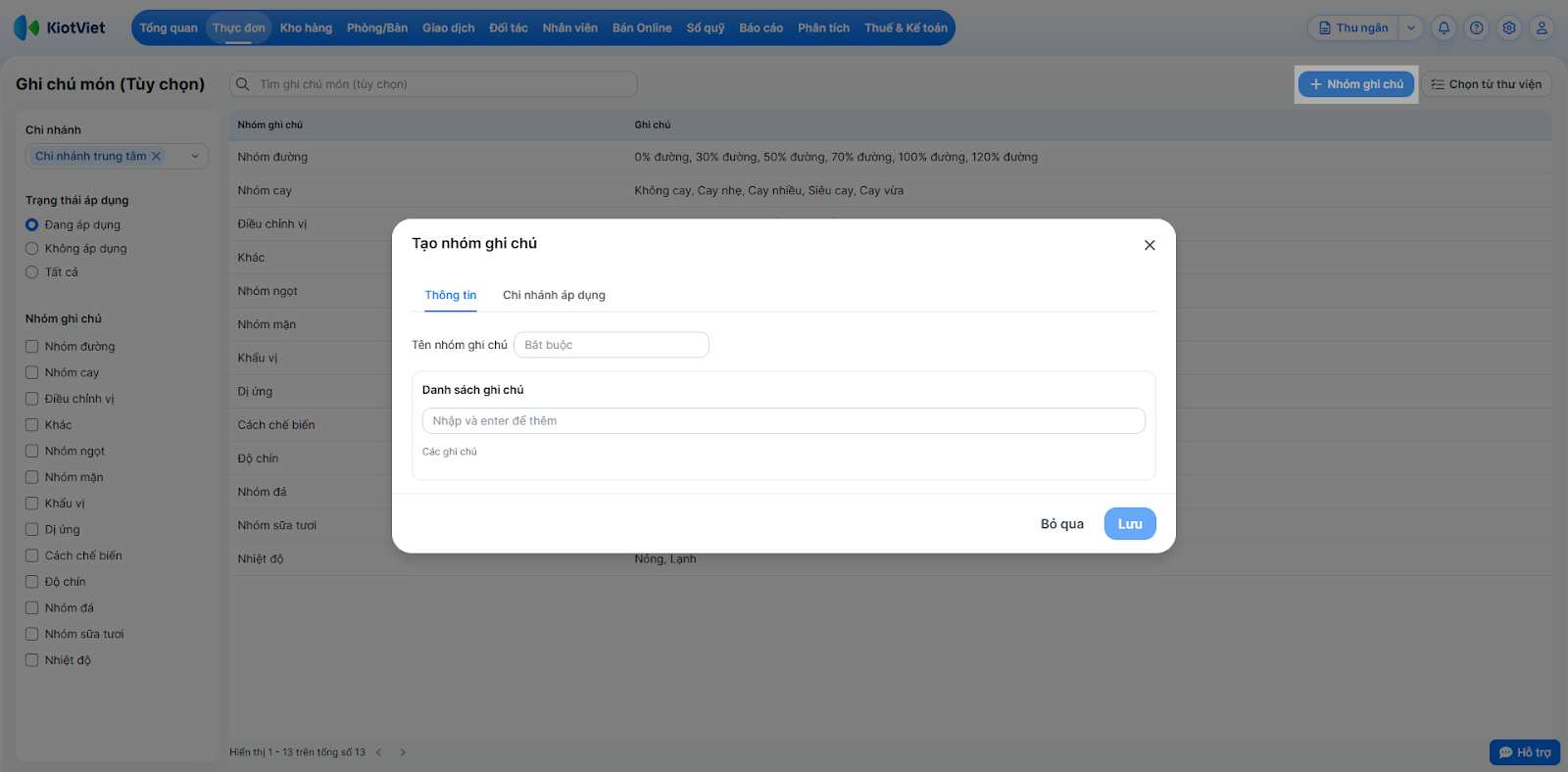Open the Bán Online menu
The height and width of the screenshot is (772, 1568).
642,27
